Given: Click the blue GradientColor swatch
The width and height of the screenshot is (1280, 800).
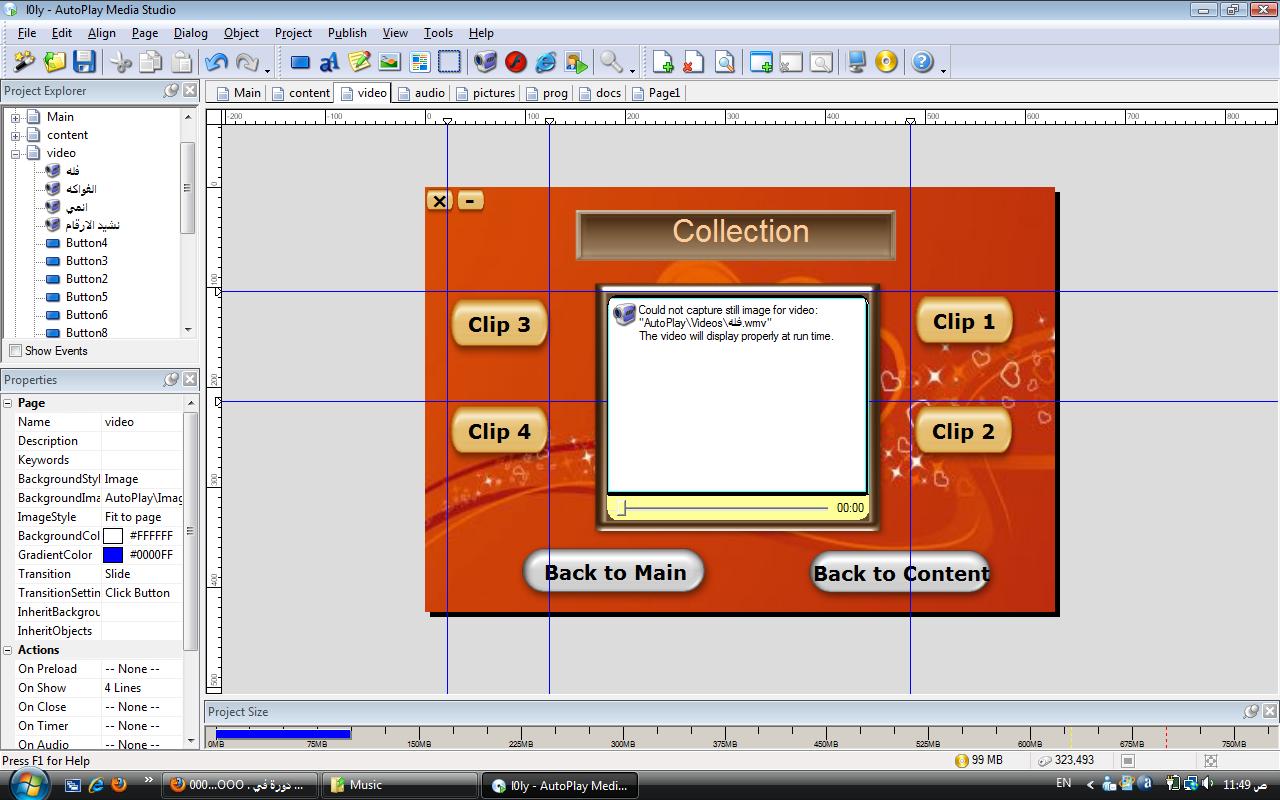Looking at the screenshot, I should 113,555.
